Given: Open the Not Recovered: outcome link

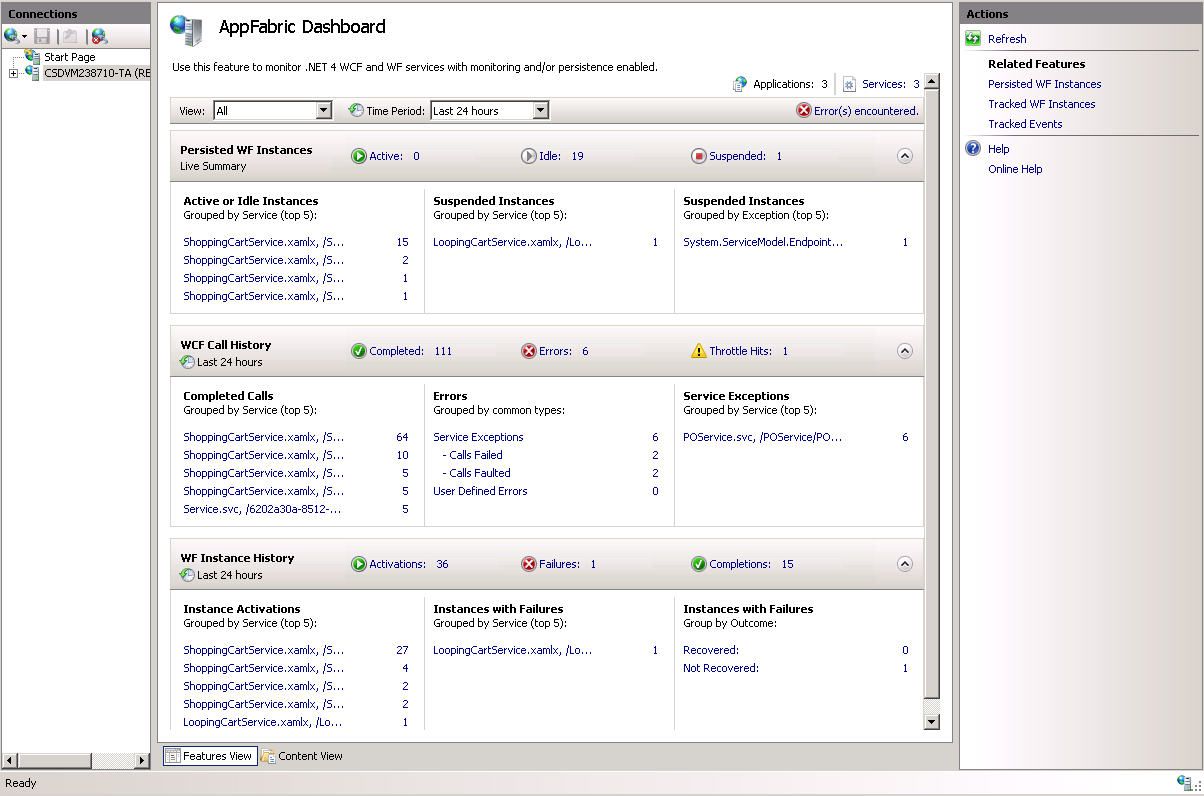Looking at the screenshot, I should (721, 668).
